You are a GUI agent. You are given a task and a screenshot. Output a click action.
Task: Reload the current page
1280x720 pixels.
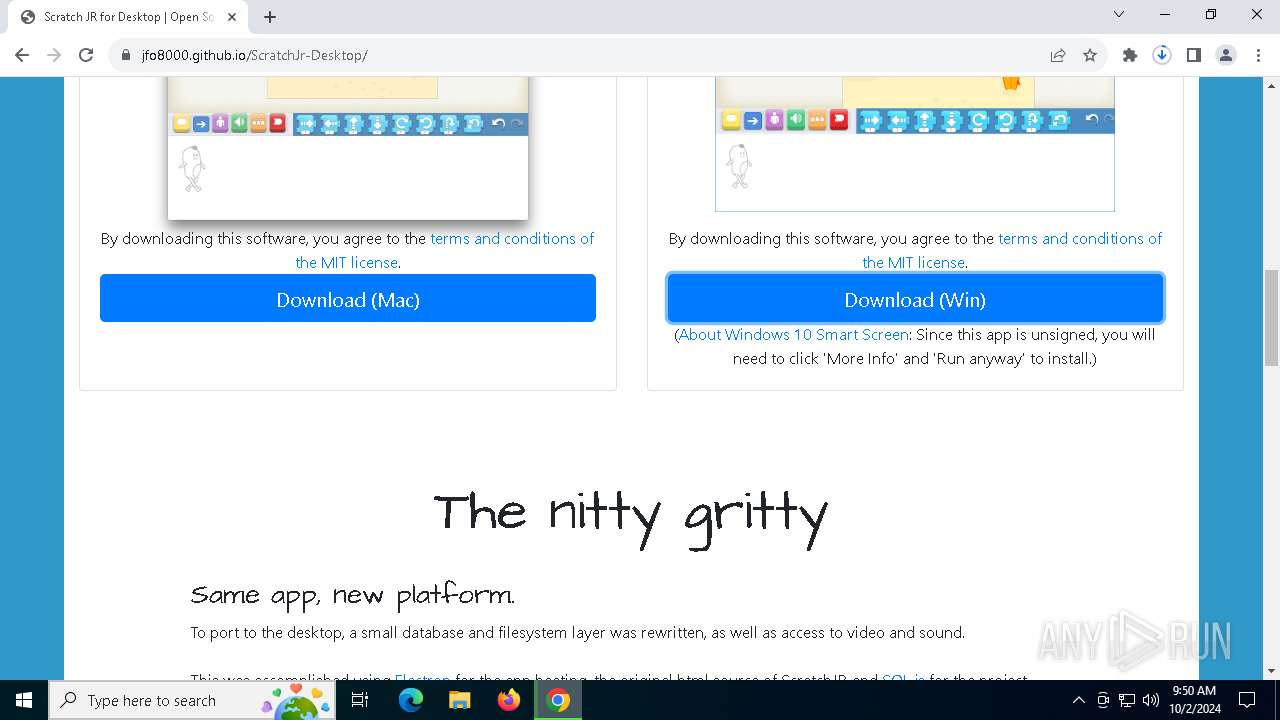86,55
